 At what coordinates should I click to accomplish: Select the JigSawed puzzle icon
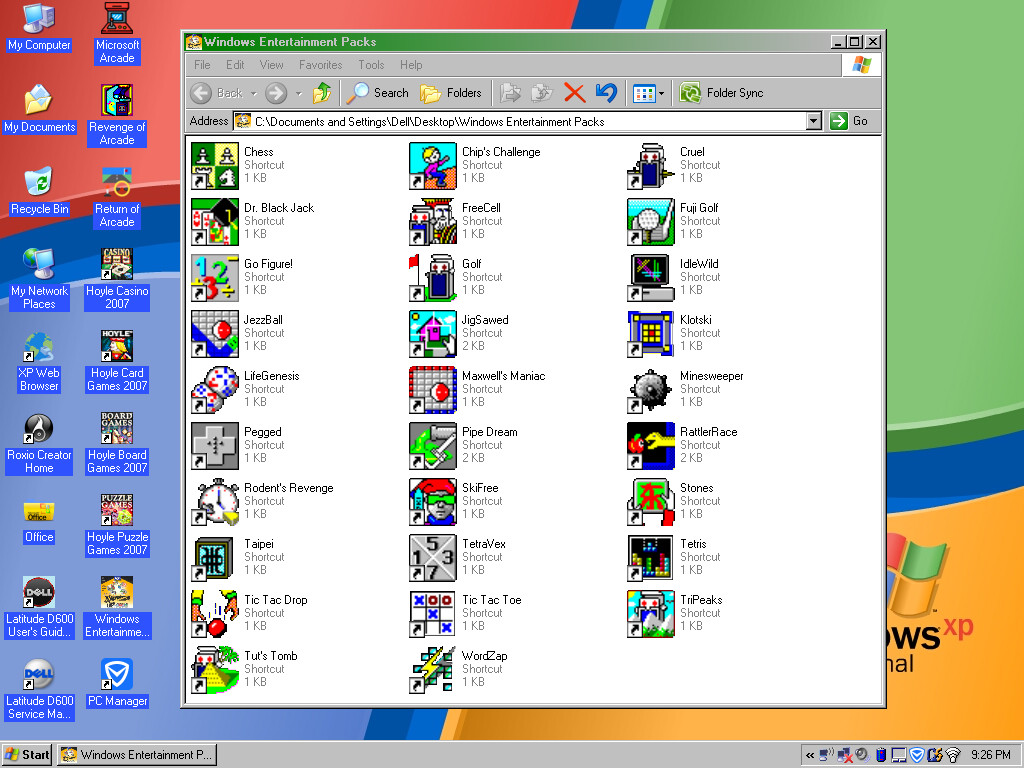[433, 334]
